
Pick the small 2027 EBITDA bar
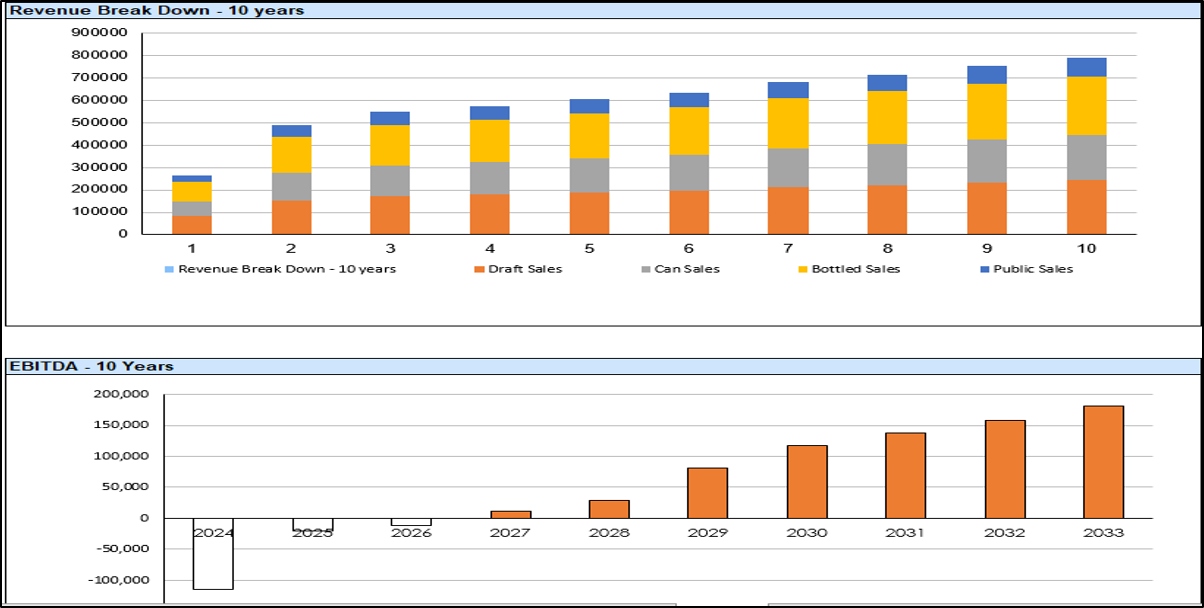[x=510, y=514]
